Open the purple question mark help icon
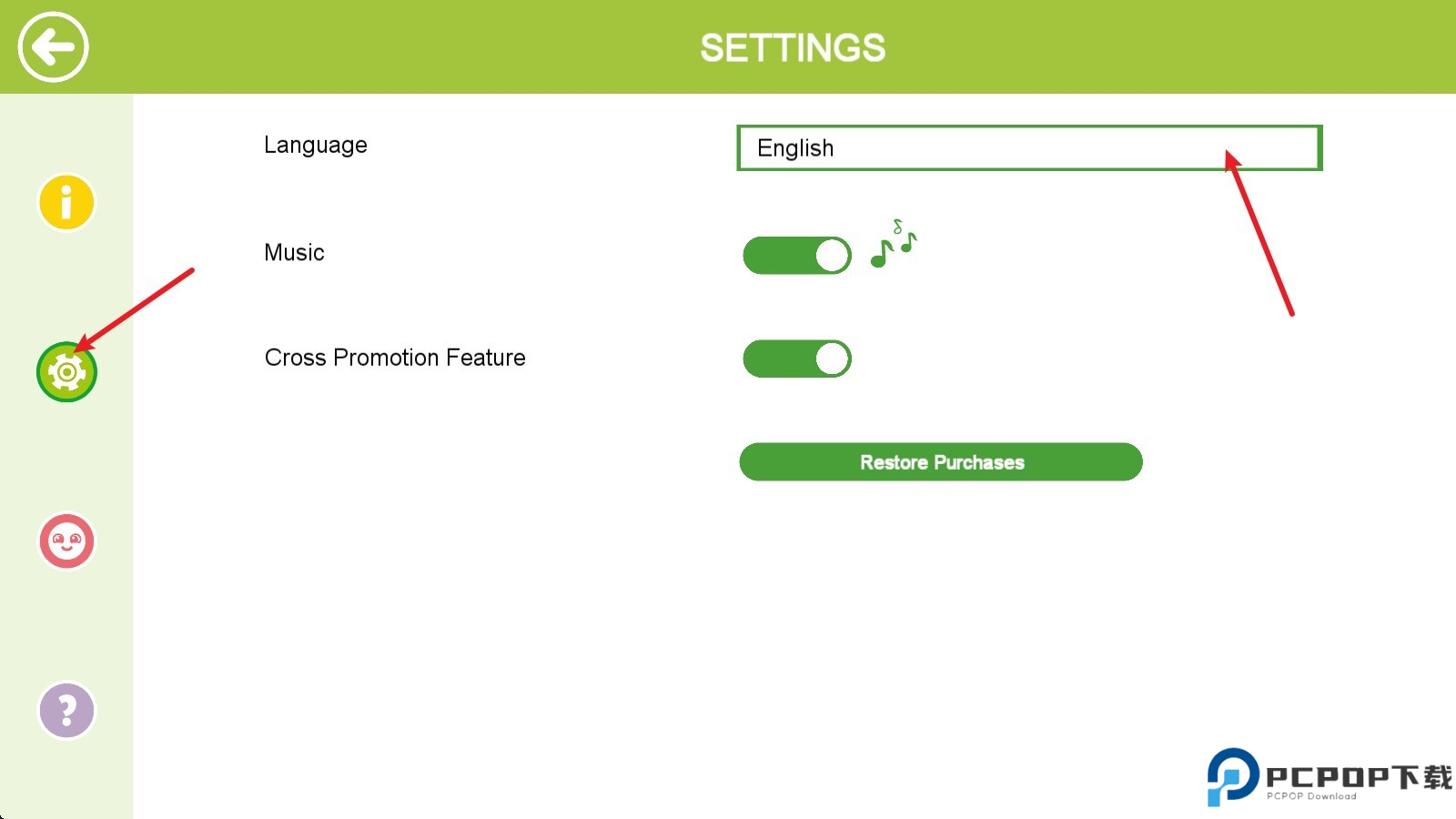1456x819 pixels. coord(66,710)
